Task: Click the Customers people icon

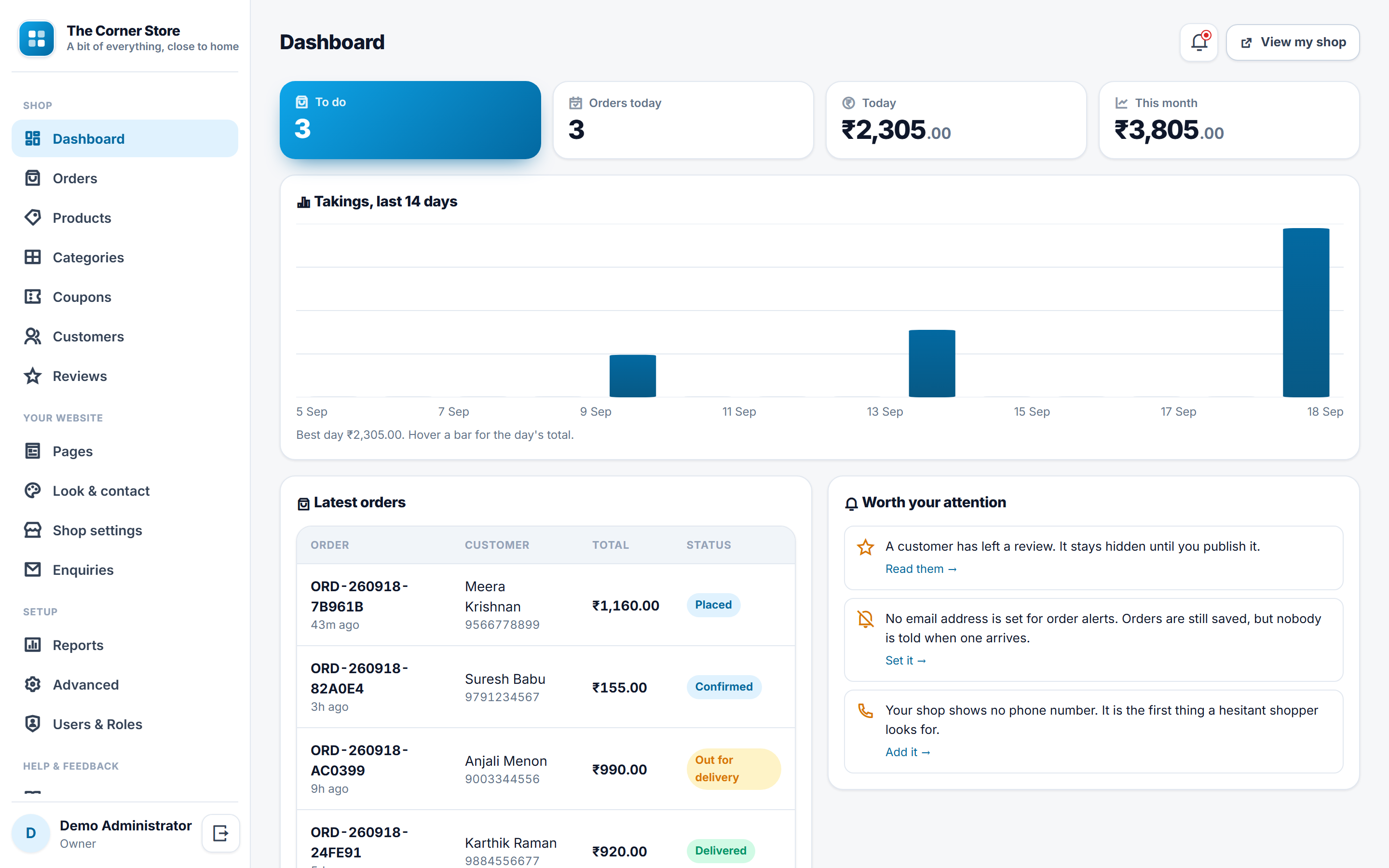Action: pyautogui.click(x=33, y=337)
